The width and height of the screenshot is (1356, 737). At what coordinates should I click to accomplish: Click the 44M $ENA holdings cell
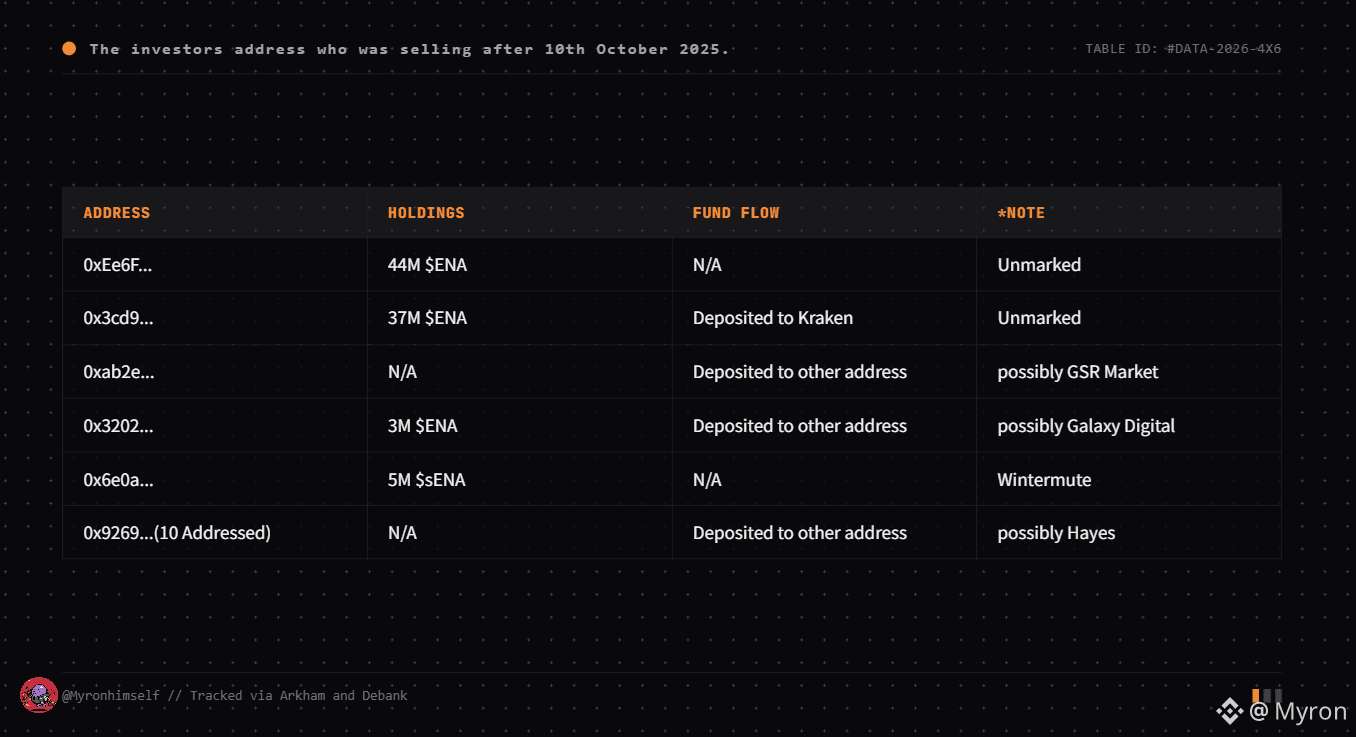tap(427, 265)
